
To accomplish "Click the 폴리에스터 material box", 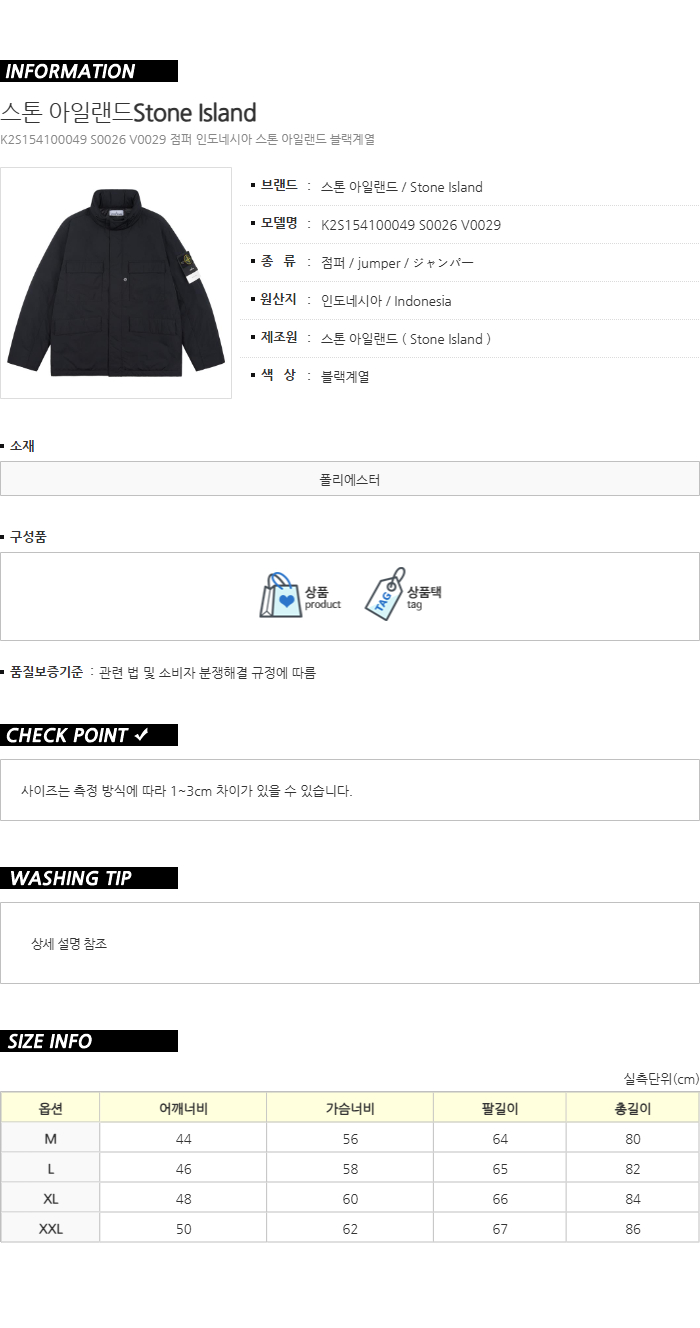I will coord(350,479).
